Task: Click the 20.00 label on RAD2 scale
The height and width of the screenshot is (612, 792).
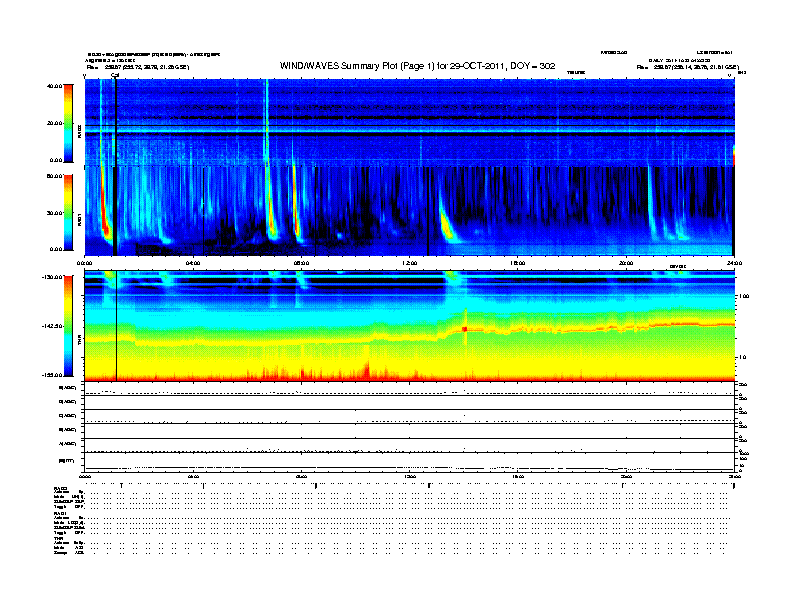Action: pyautogui.click(x=55, y=123)
